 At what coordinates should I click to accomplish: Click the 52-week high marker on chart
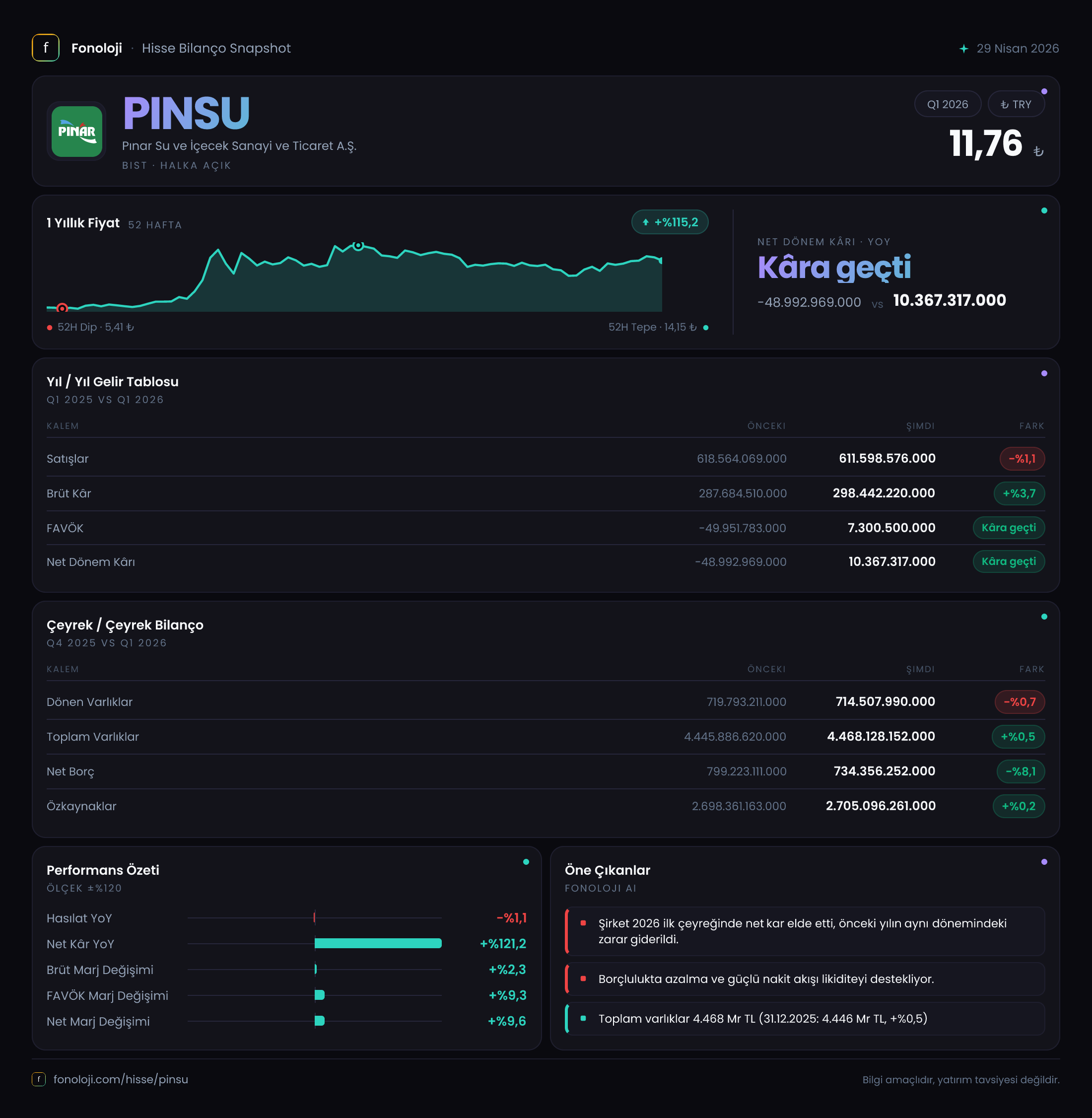pyautogui.click(x=358, y=246)
